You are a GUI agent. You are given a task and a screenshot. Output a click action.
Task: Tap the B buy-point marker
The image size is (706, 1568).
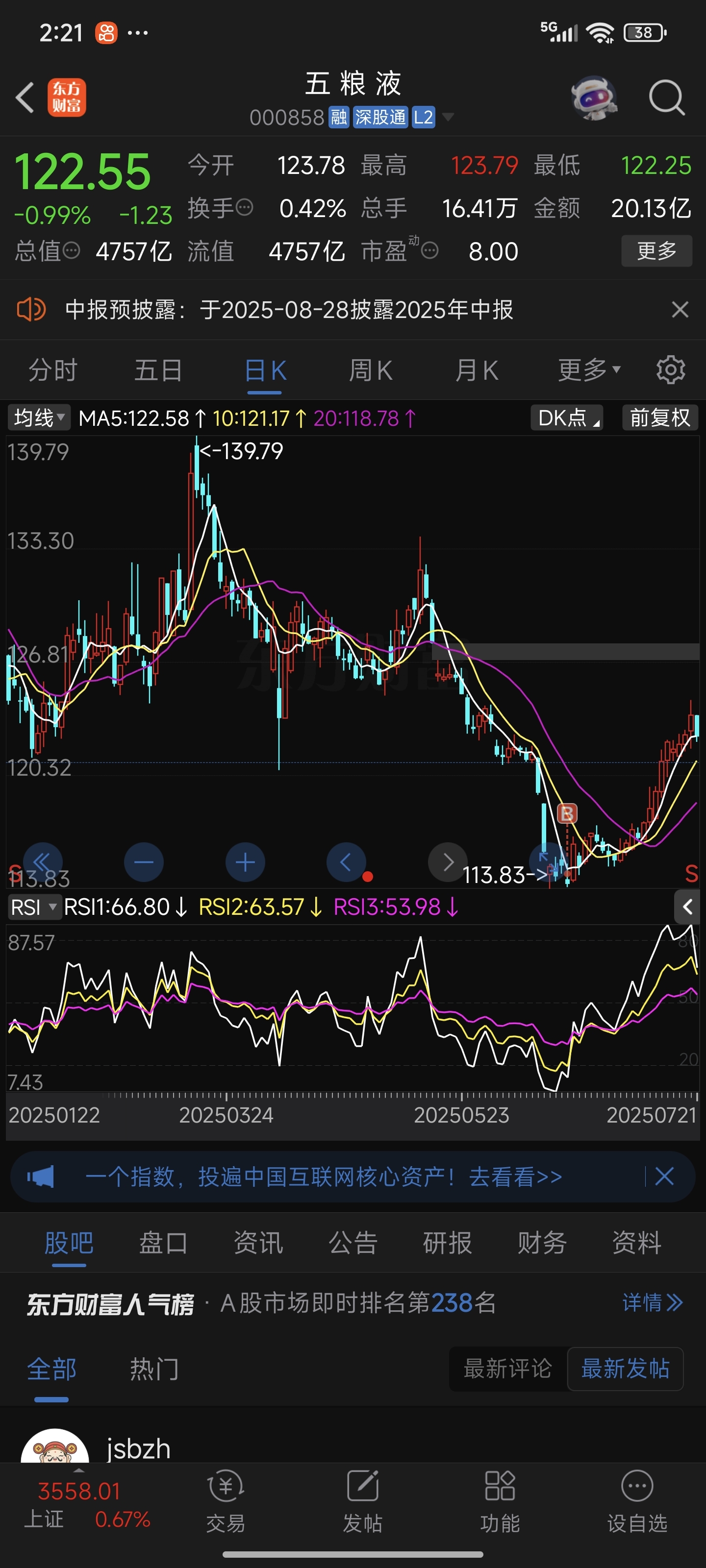[x=567, y=813]
